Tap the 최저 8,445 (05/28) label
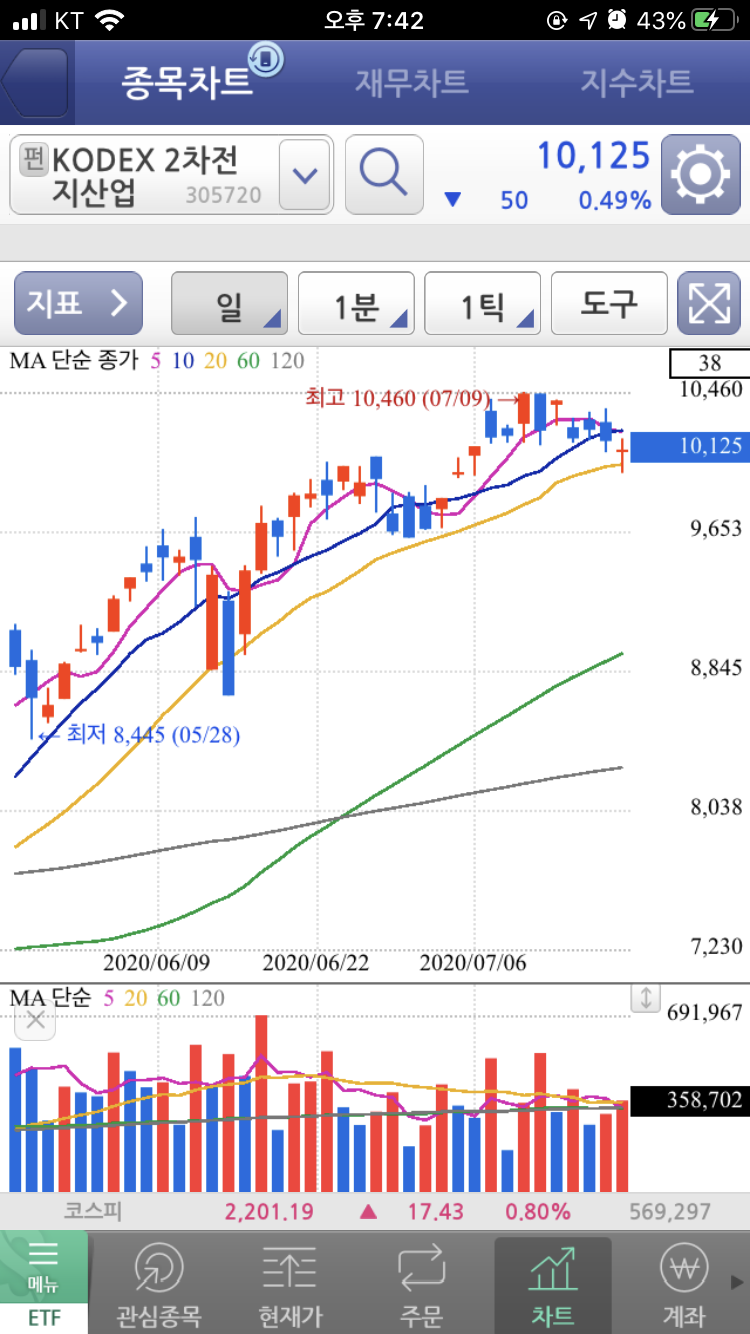Screen dimensions: 750x1334 (x=153, y=735)
